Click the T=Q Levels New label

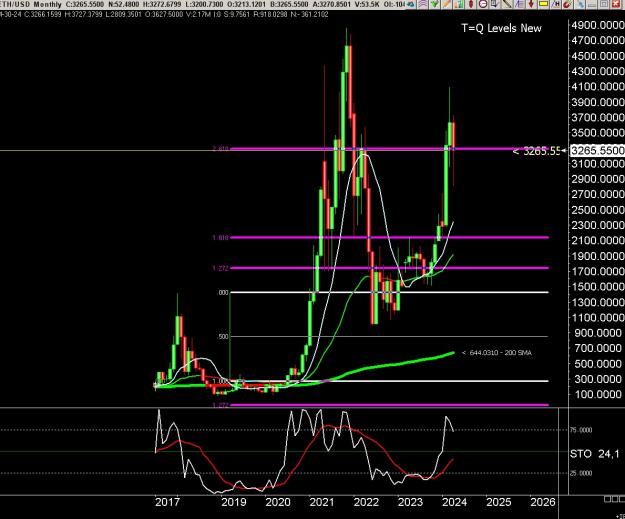pyautogui.click(x=501, y=28)
